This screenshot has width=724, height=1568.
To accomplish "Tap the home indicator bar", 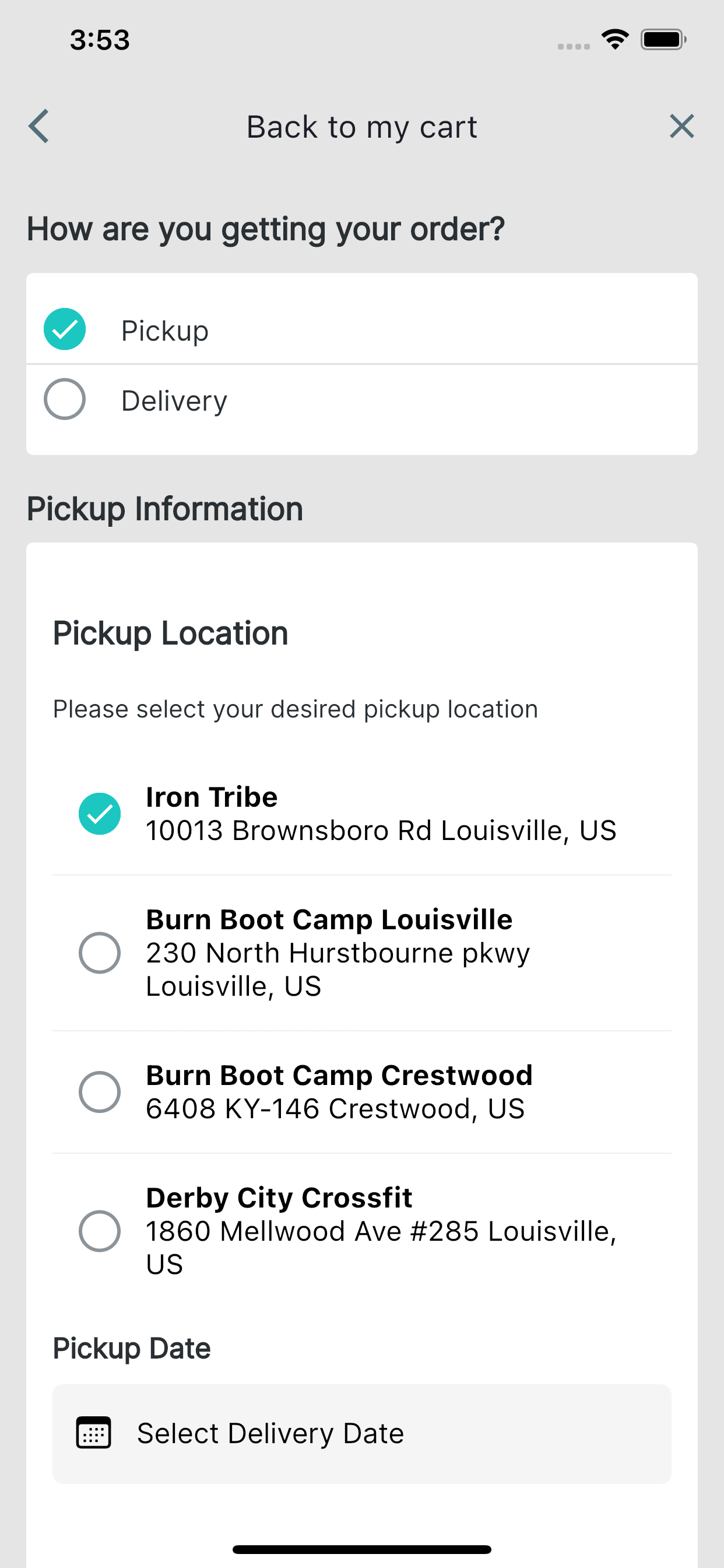I will tap(362, 1549).
